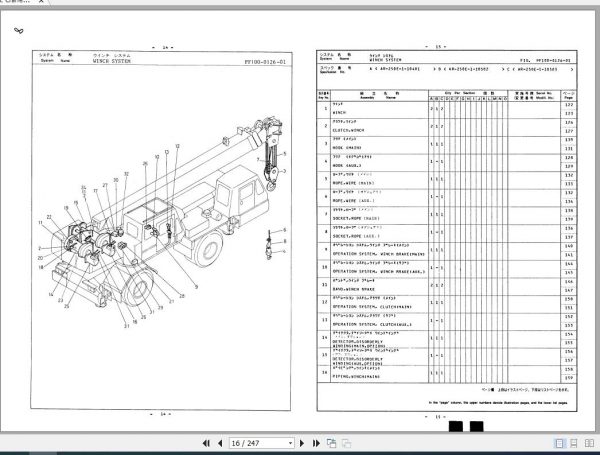Click 'OPERATION SYSTEM, WINCH BRAKE(MAIN)' row
Image resolution: width=600 pixels, height=455 pixels.
pos(447,250)
